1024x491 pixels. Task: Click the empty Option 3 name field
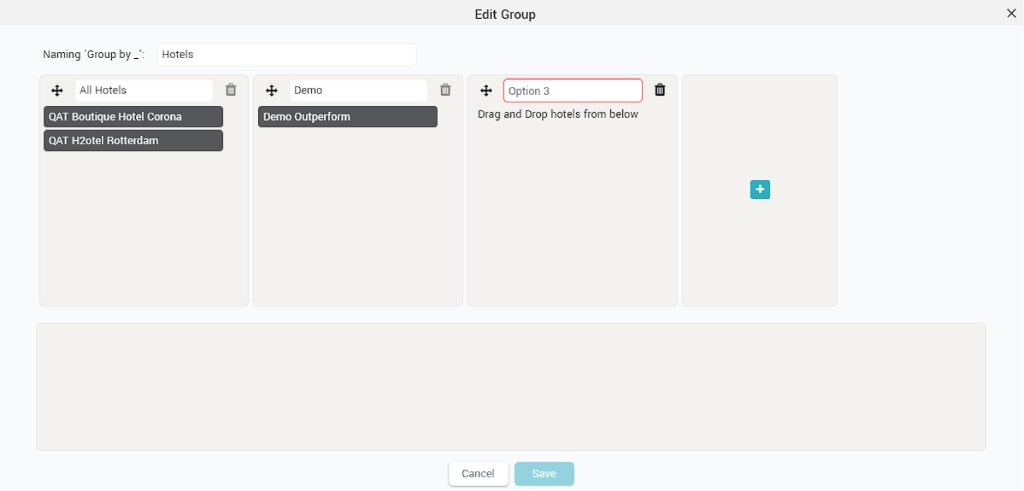click(x=573, y=91)
